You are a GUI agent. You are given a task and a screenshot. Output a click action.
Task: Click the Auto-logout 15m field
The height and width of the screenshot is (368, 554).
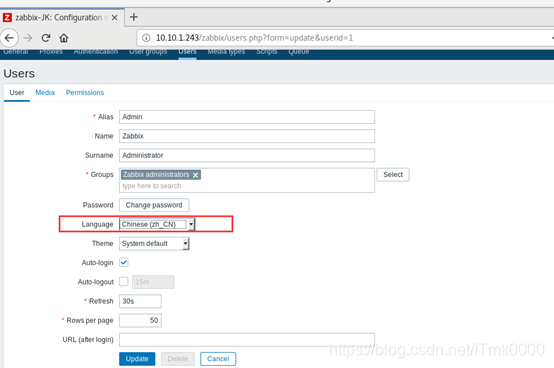(x=153, y=282)
